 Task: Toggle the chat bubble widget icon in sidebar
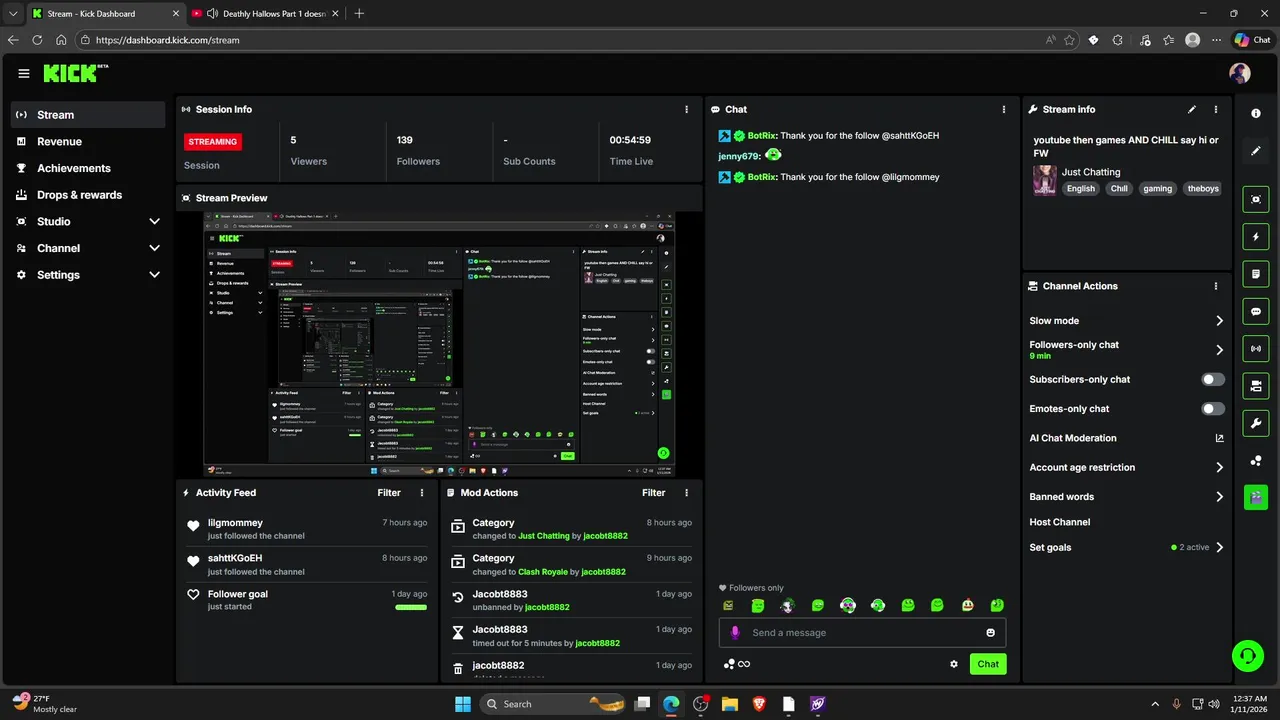pyautogui.click(x=1256, y=312)
